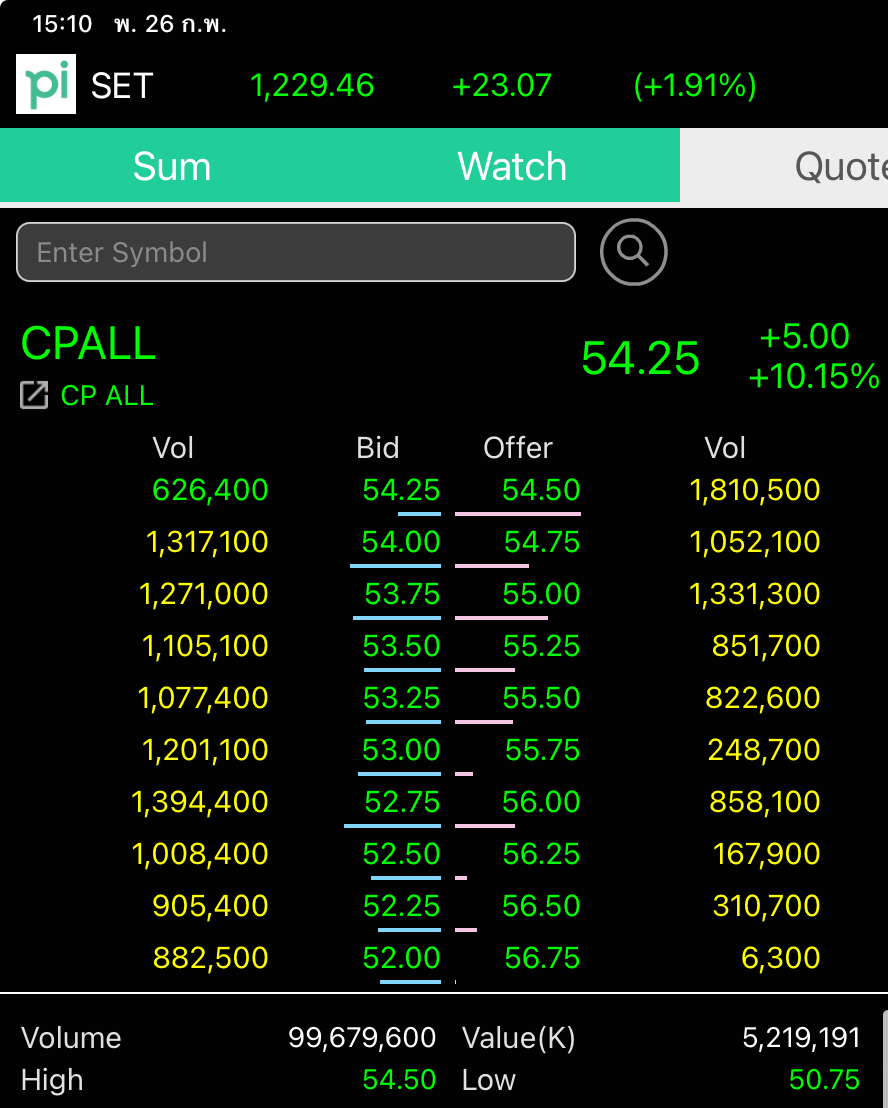Click bid volume 1,317,100

tap(207, 542)
